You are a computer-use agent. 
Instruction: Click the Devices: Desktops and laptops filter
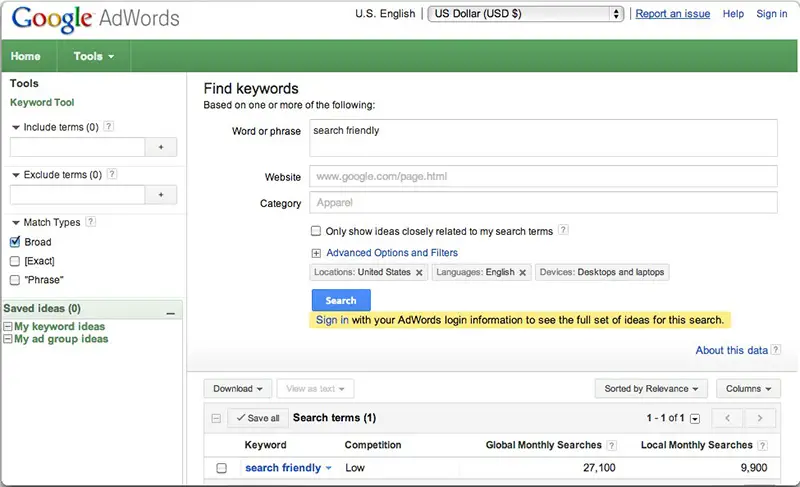click(602, 272)
